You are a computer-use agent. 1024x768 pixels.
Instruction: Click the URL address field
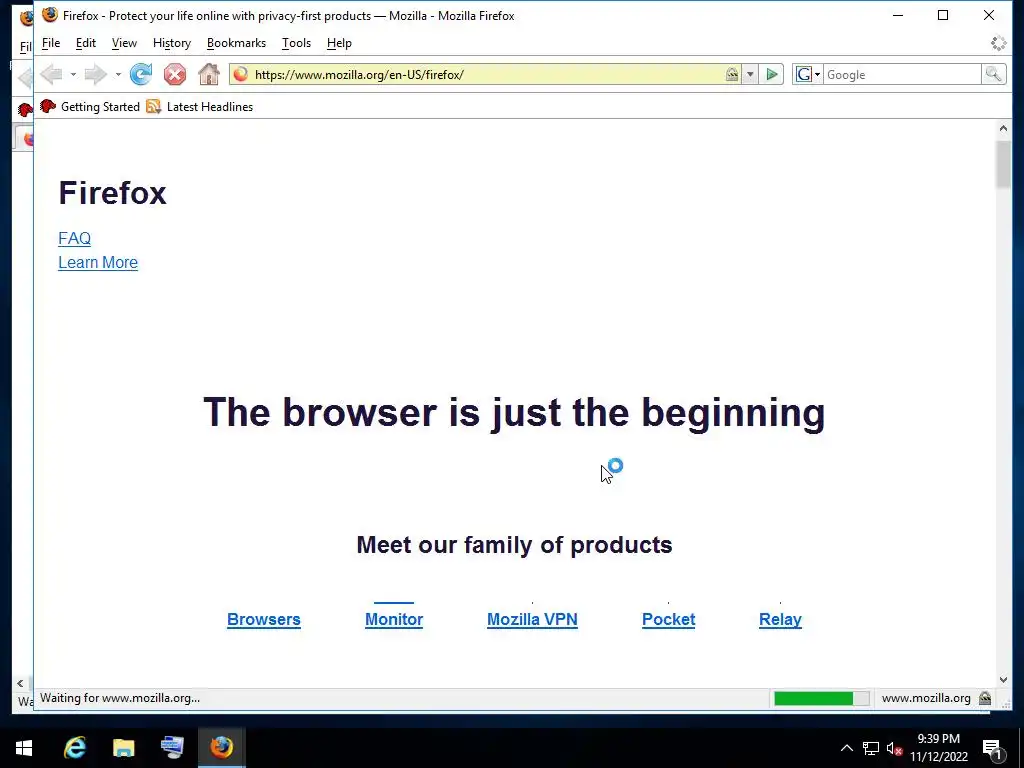click(x=487, y=74)
